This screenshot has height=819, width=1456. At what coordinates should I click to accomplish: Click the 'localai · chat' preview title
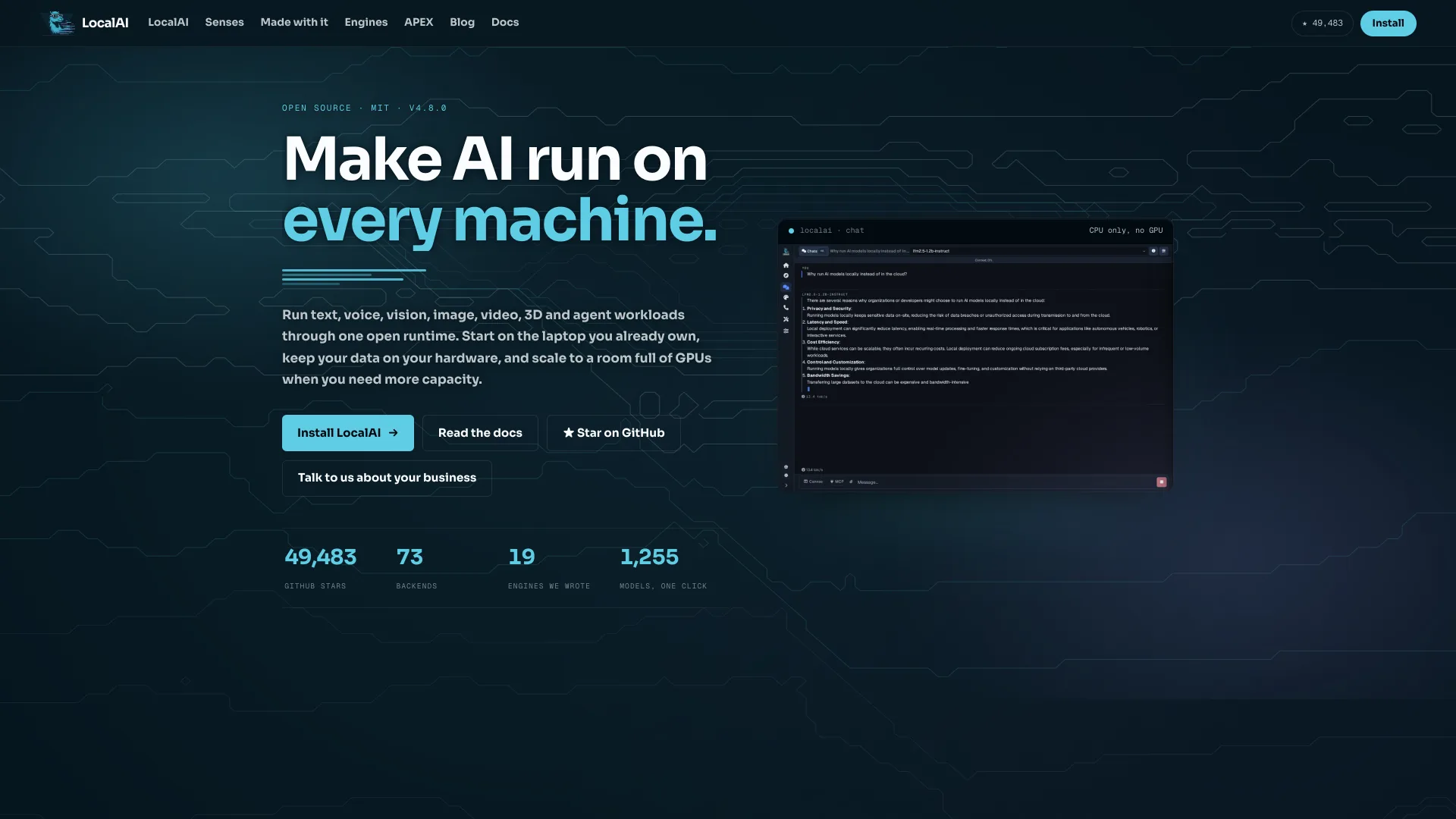pyautogui.click(x=831, y=231)
